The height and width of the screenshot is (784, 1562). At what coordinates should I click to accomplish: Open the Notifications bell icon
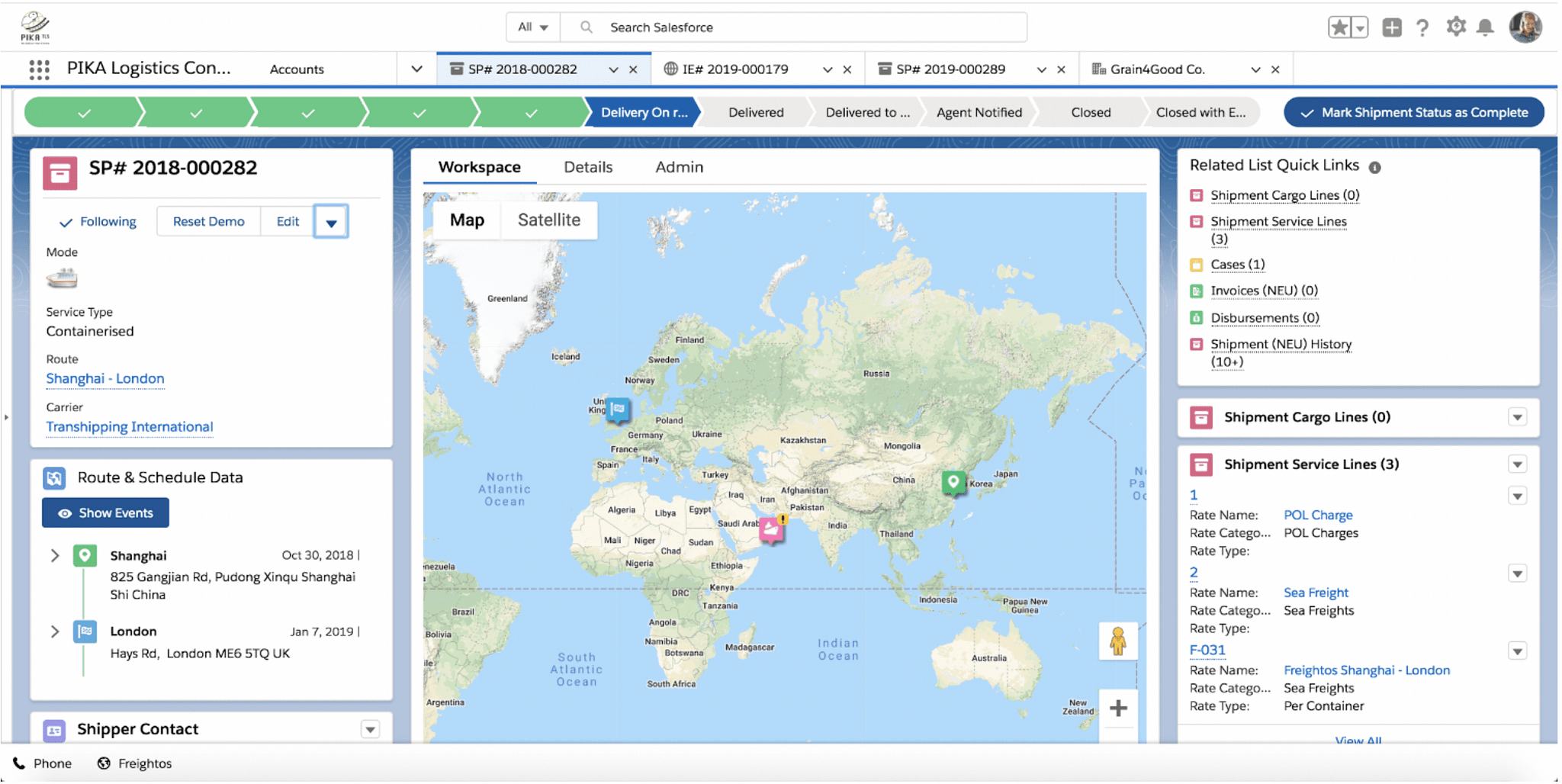(x=1486, y=27)
